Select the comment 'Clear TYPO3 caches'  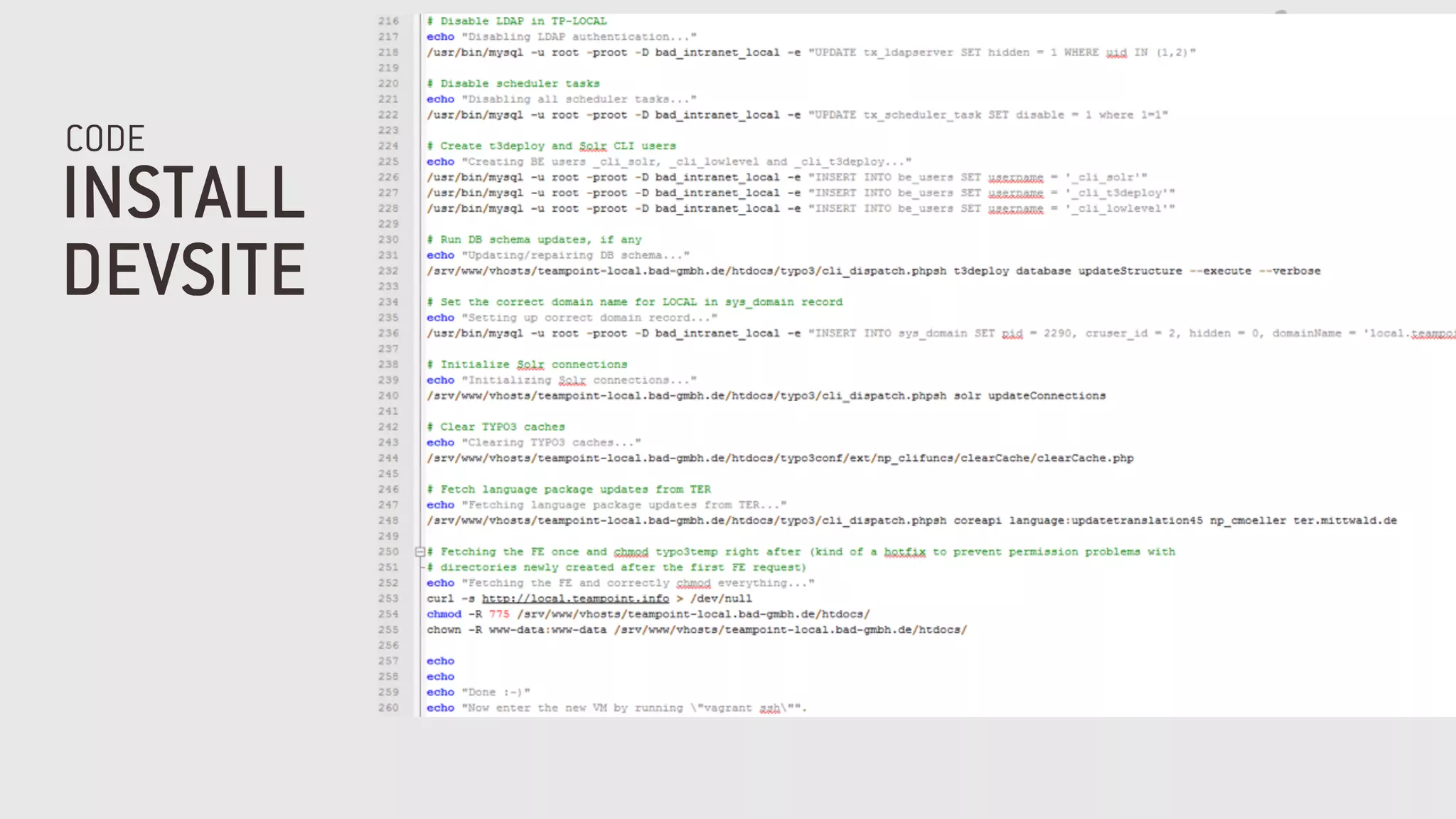click(496, 428)
